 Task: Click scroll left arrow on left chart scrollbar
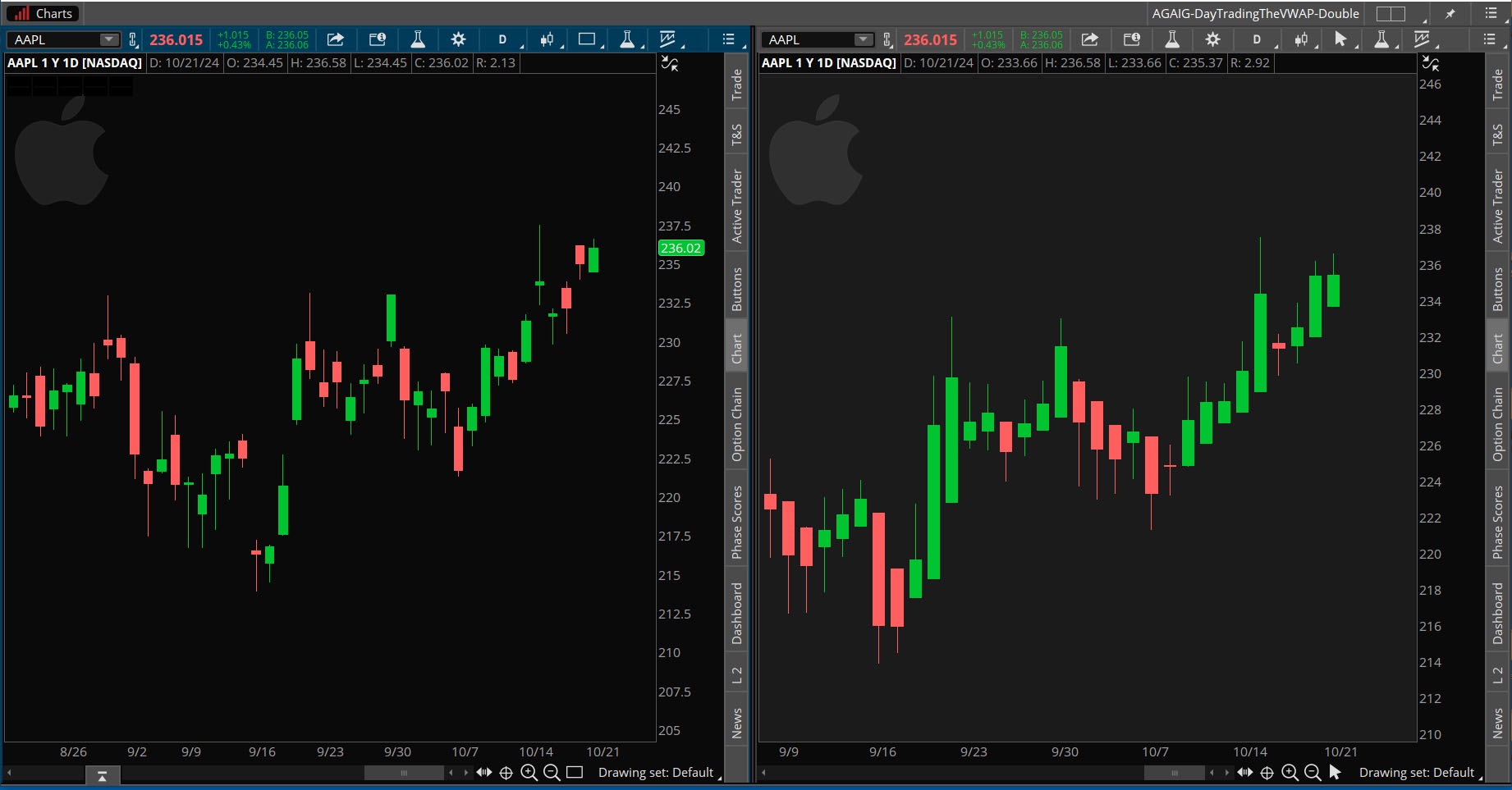(9, 773)
